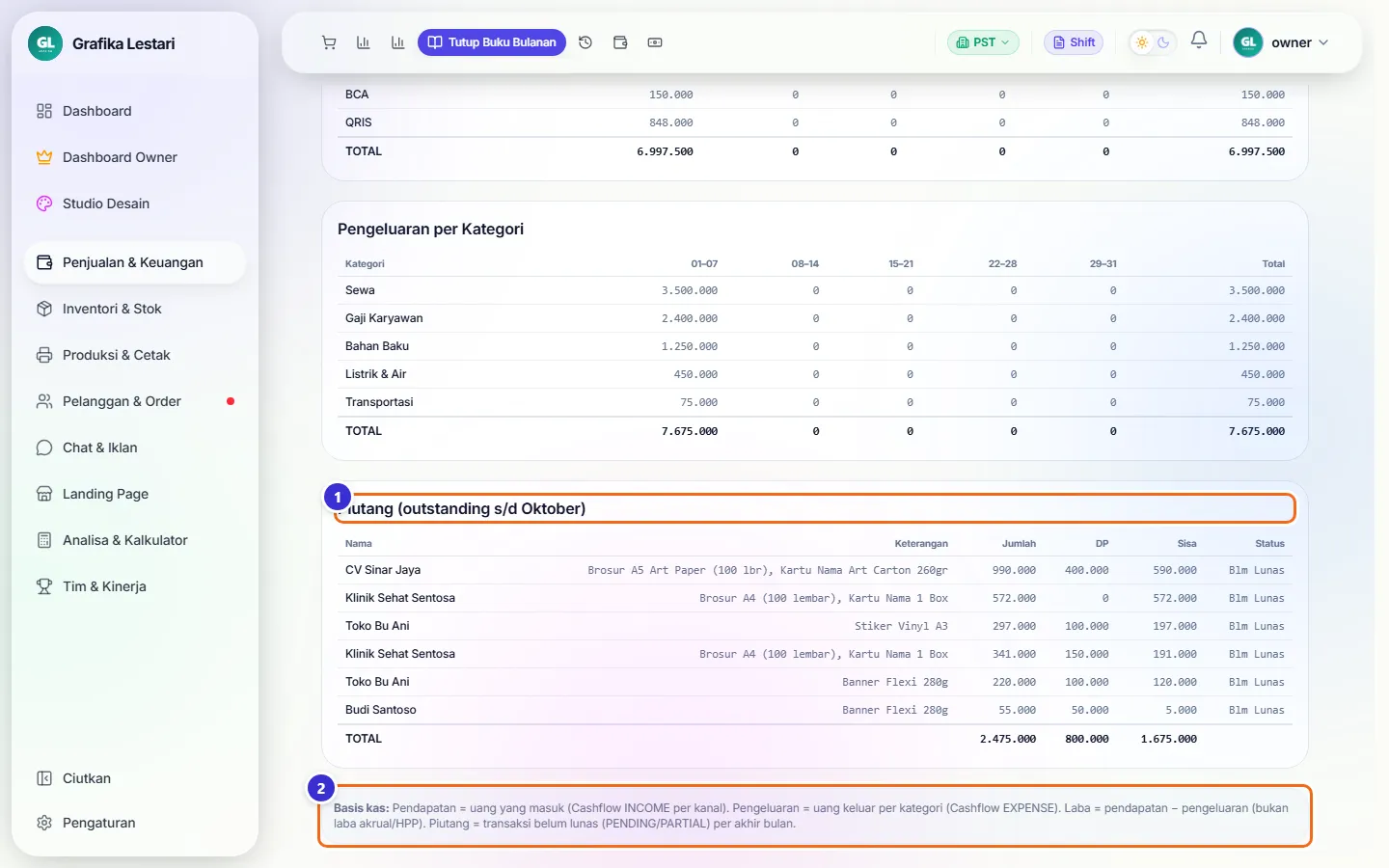Click the bar chart icon left of Tutup Buku Bulanan
Screen dimensions: 1389x868
(x=397, y=42)
